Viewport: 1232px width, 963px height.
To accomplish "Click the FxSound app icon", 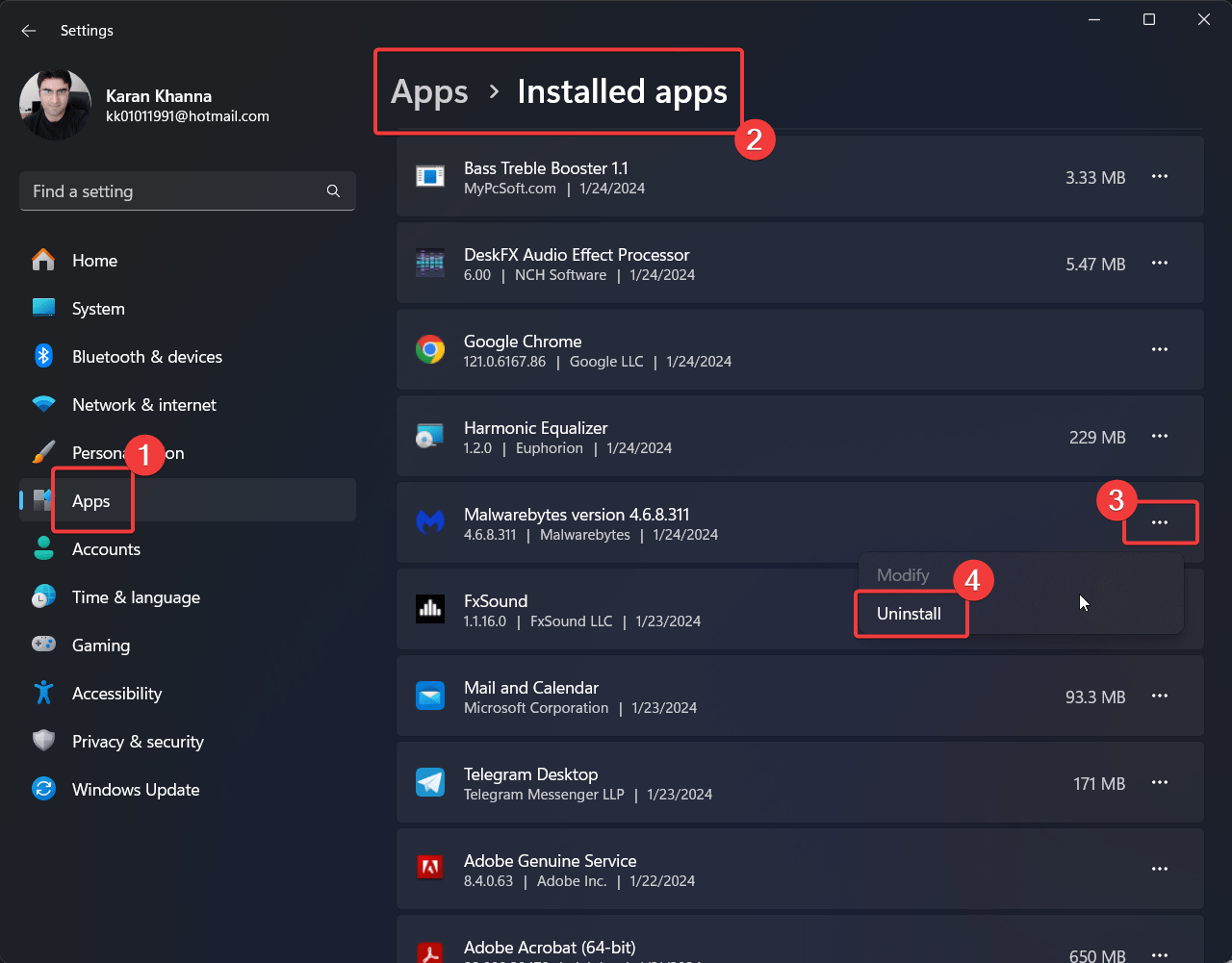I will click(430, 609).
